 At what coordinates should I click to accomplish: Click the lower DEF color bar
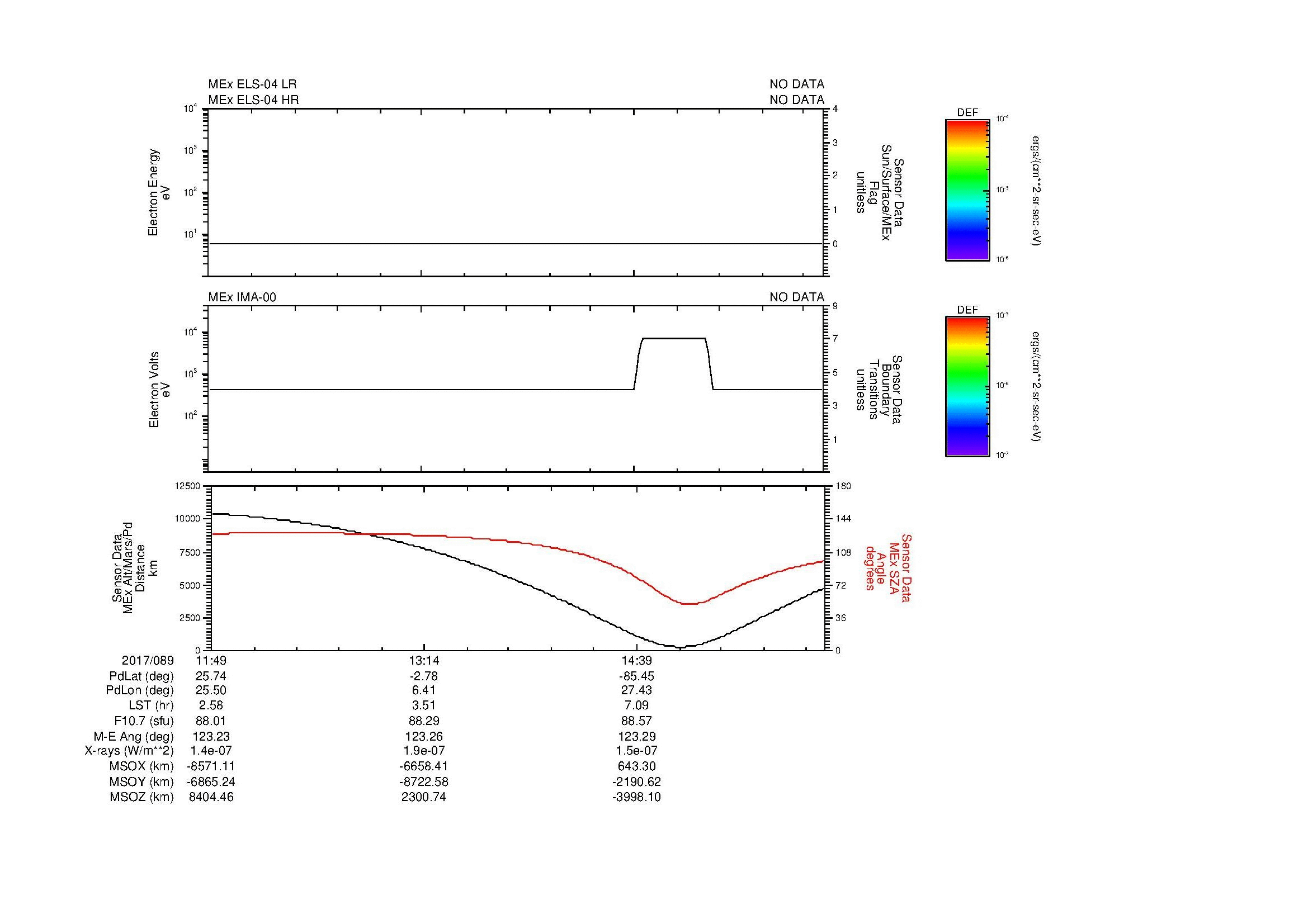point(967,387)
